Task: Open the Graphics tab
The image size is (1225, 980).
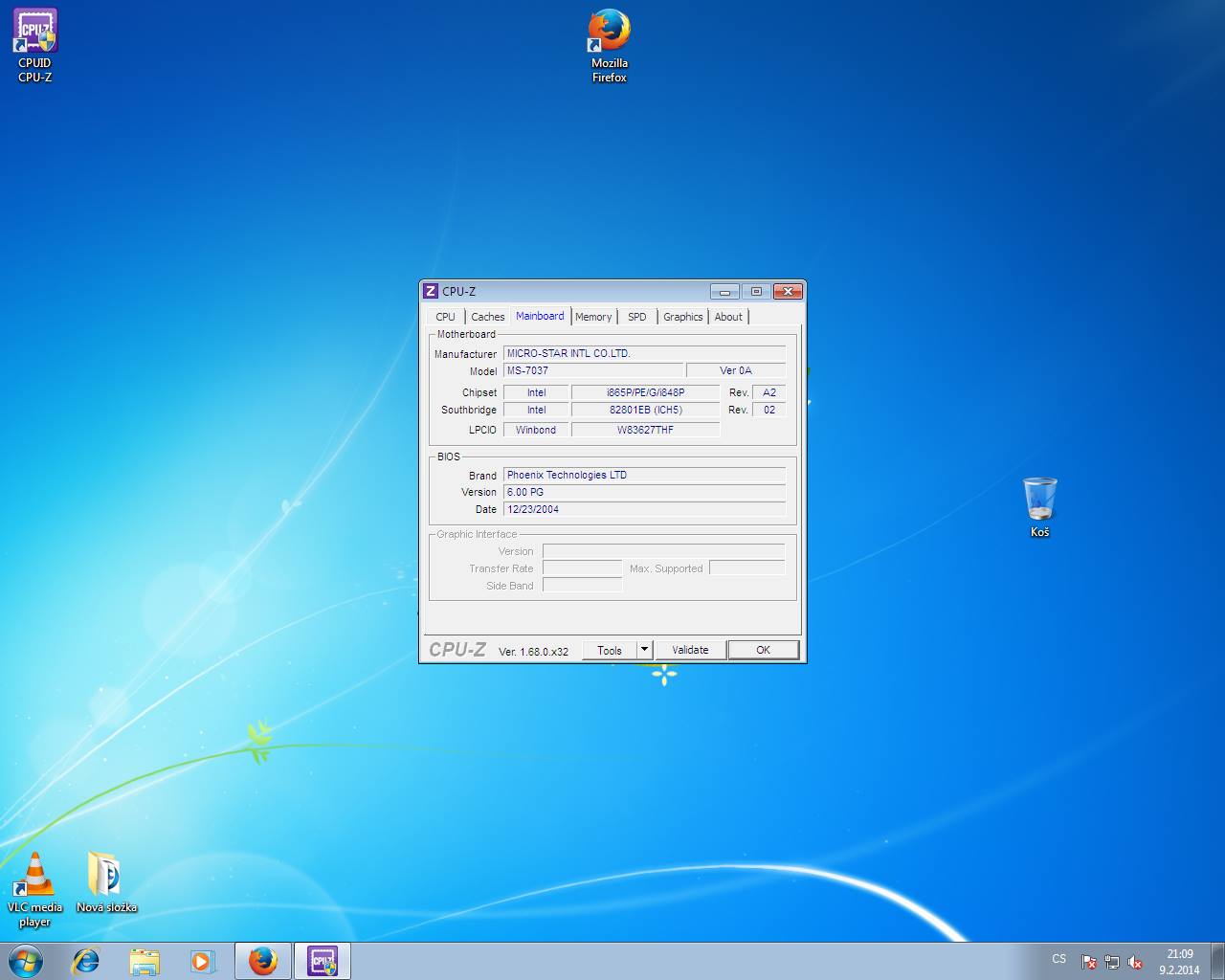Action: point(683,317)
